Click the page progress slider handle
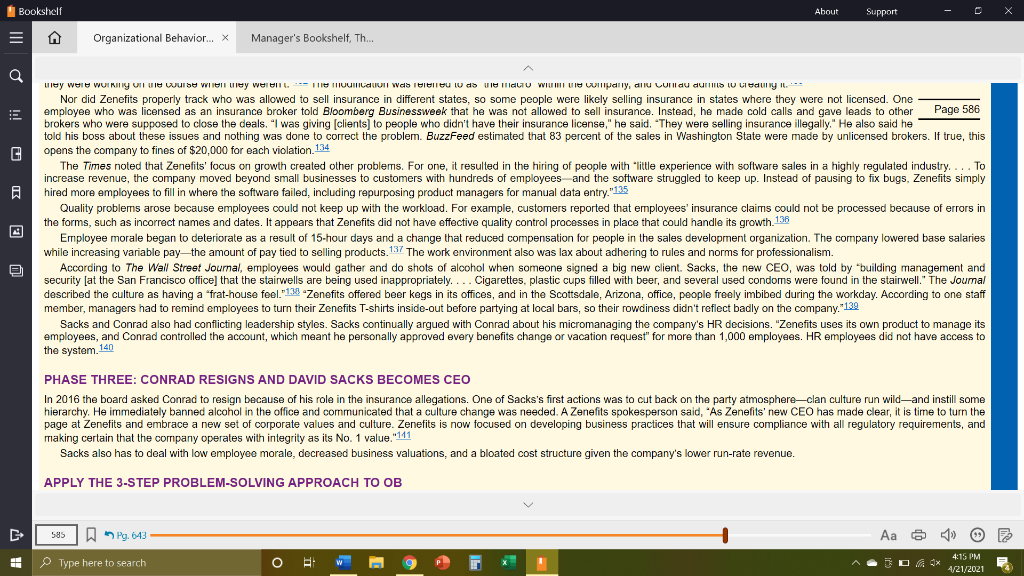Image resolution: width=1024 pixels, height=576 pixels. click(725, 536)
